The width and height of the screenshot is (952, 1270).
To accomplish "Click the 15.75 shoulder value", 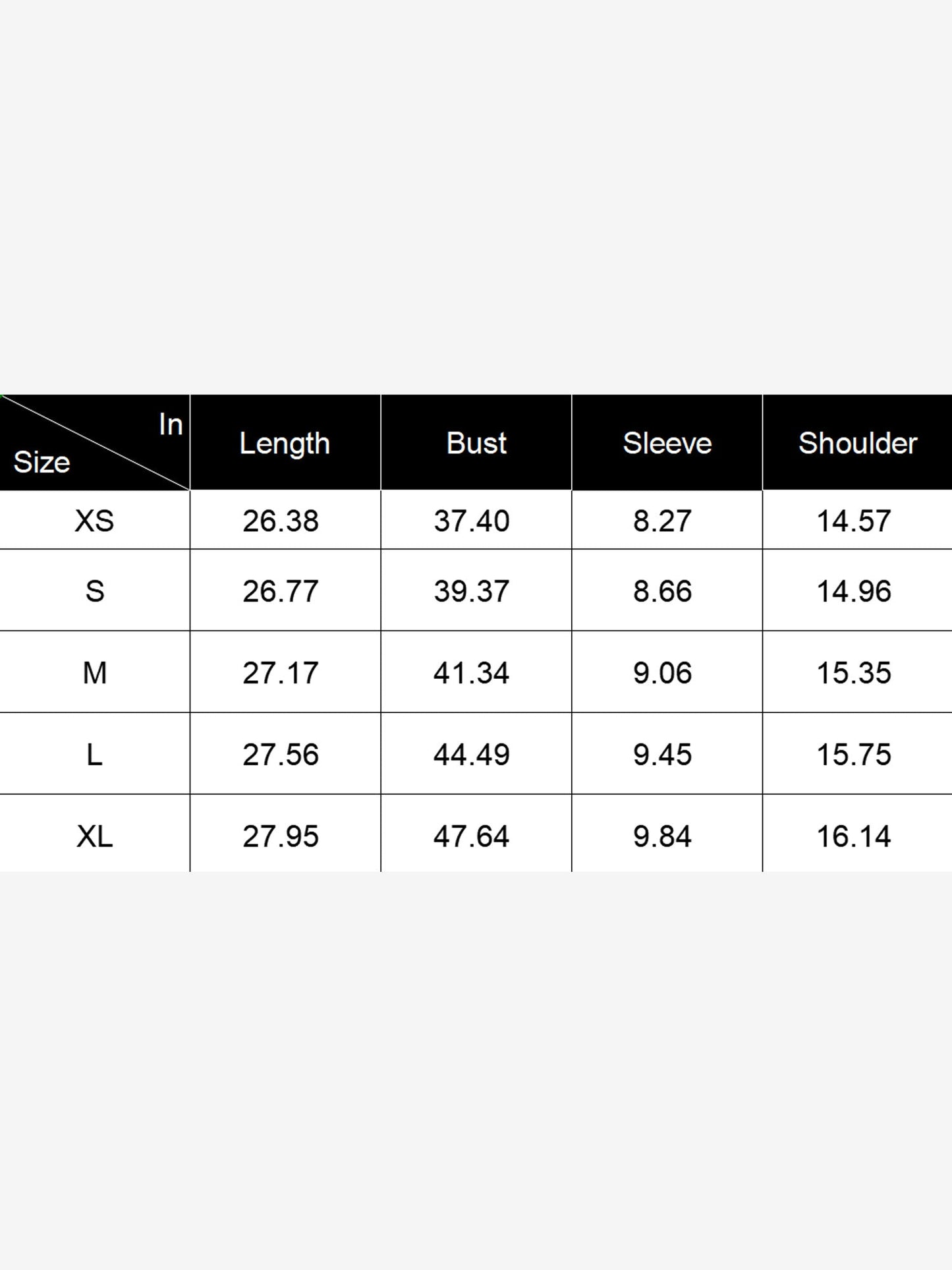I will coord(854,754).
